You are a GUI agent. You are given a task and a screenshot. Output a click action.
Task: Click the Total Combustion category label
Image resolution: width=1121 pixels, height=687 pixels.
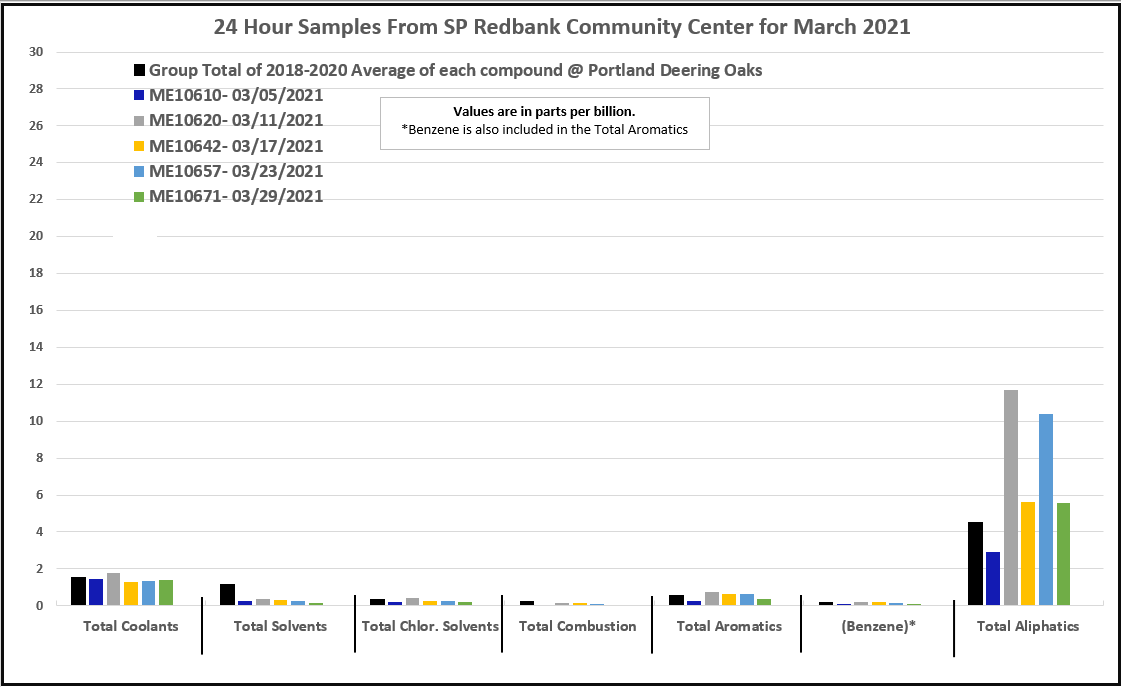pos(577,626)
